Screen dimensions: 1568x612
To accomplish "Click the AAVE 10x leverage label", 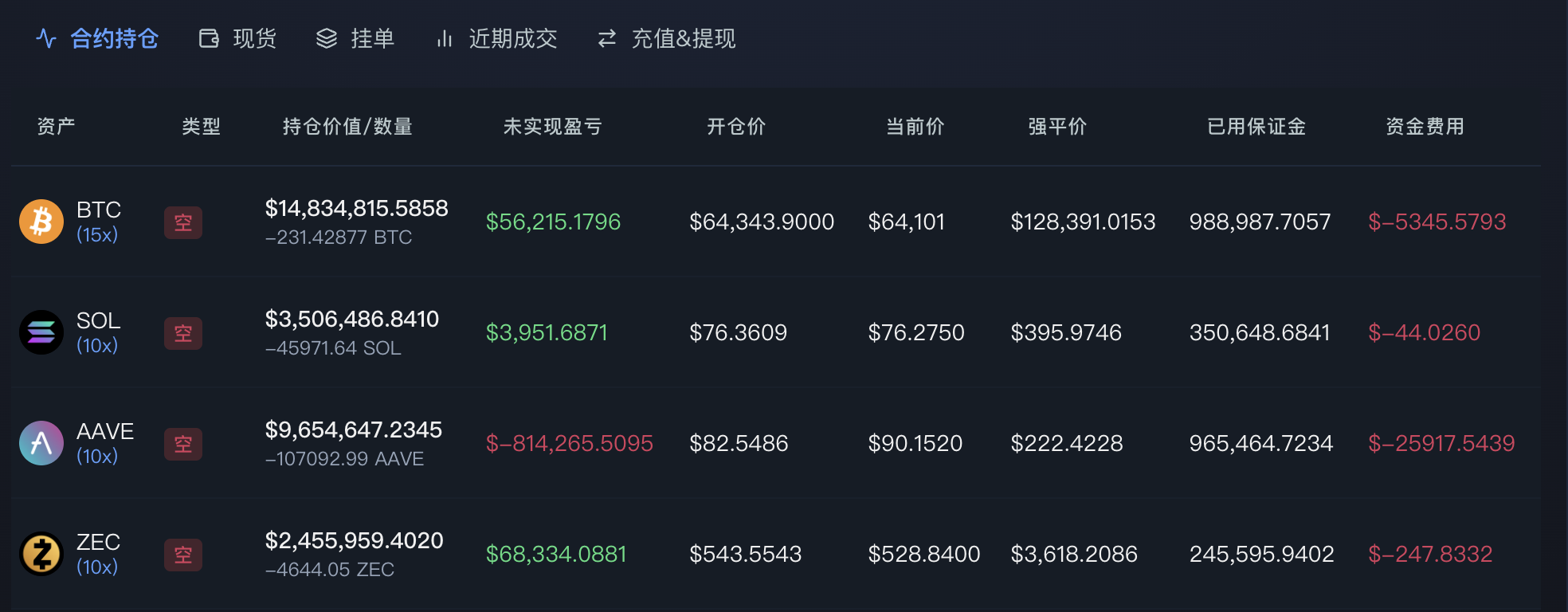I will 97,457.
